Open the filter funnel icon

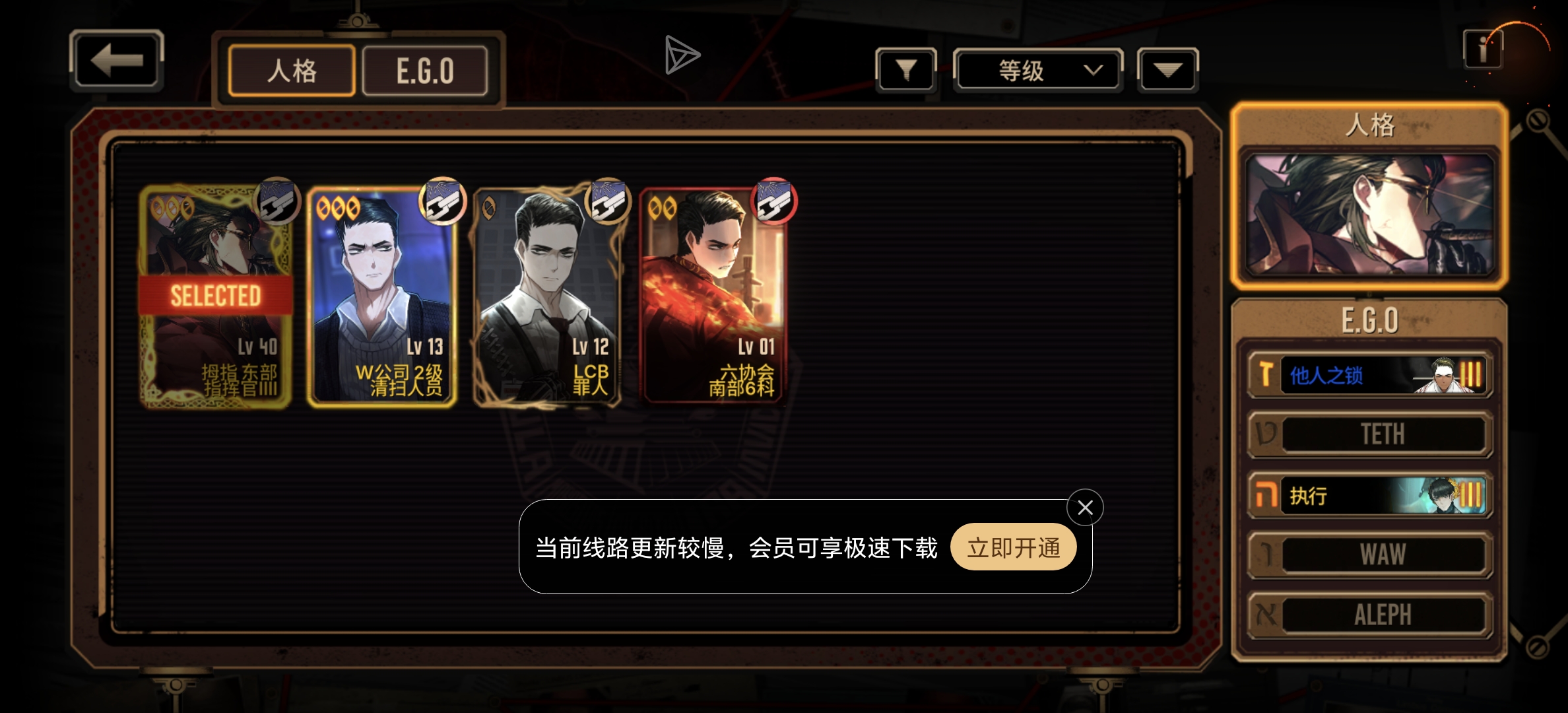[x=906, y=69]
